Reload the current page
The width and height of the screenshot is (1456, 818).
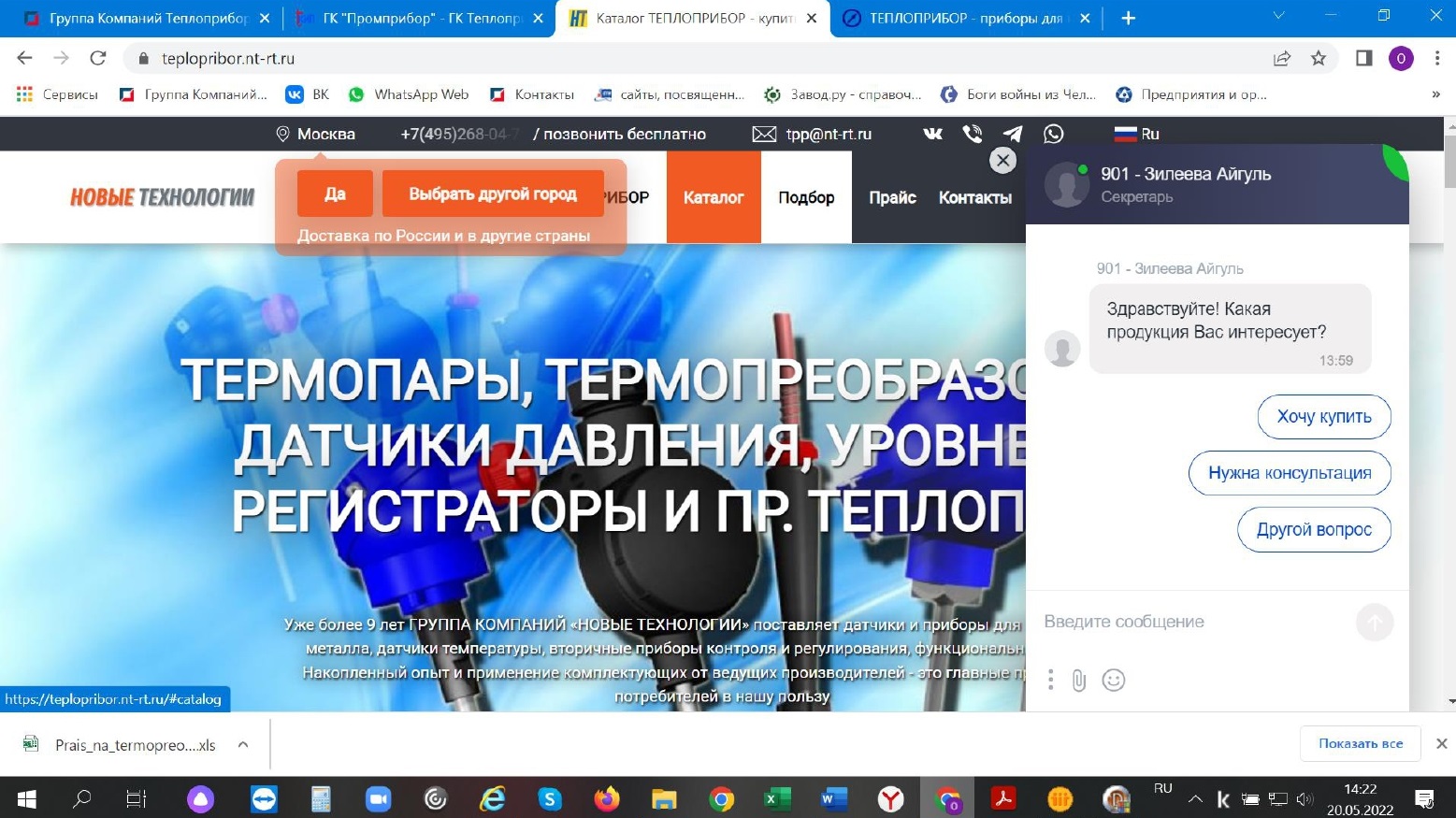[x=97, y=58]
